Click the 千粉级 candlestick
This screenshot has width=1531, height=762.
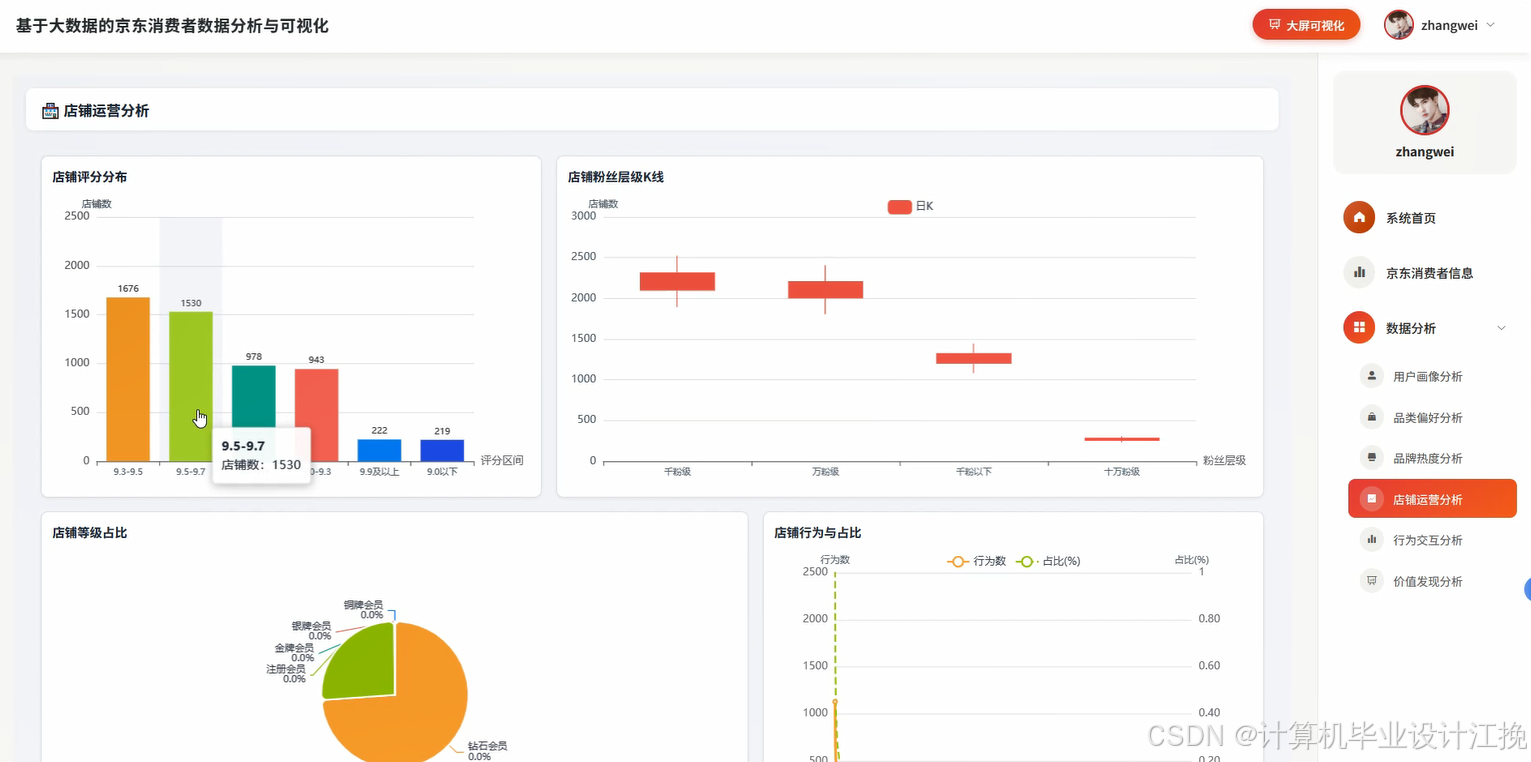tap(677, 281)
